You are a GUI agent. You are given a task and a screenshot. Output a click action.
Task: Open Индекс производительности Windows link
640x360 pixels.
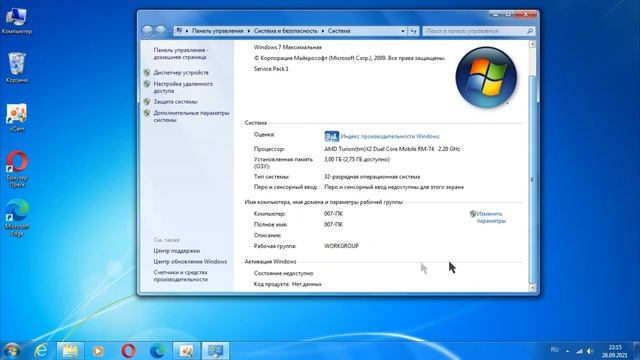[390, 136]
